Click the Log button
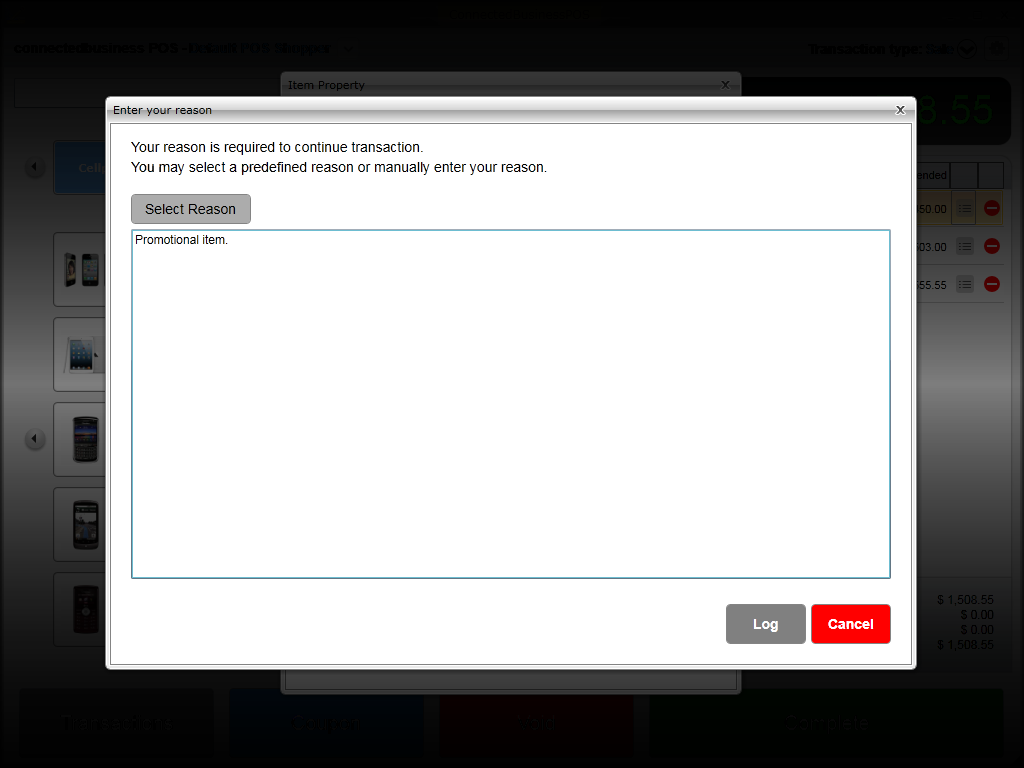The height and width of the screenshot is (768, 1024). (x=765, y=624)
